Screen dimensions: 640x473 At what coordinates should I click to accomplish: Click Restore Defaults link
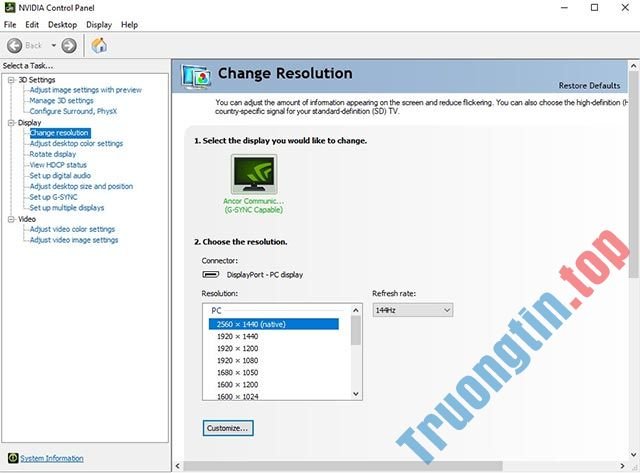[x=589, y=85]
